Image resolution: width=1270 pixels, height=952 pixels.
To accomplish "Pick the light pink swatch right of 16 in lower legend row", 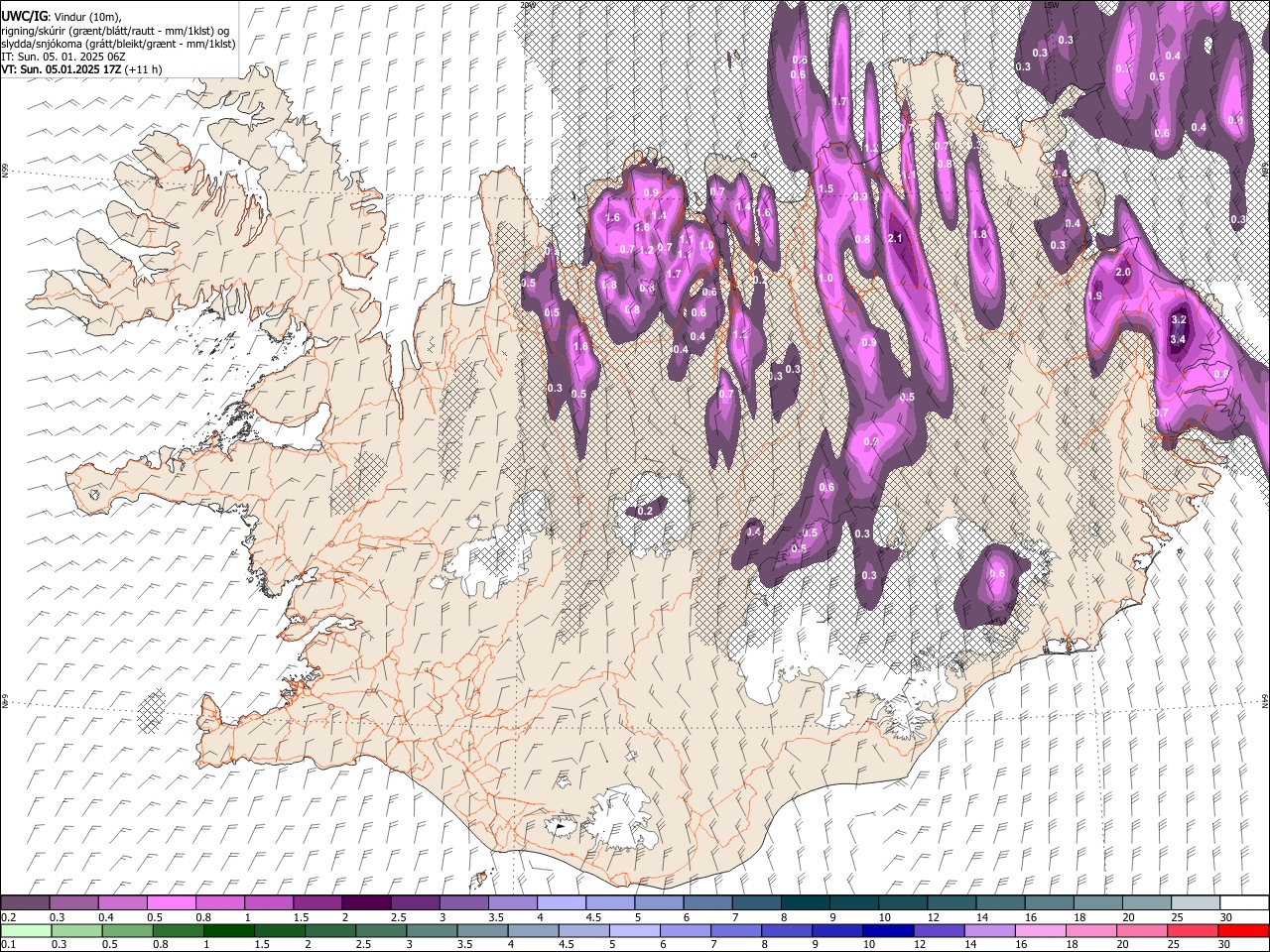I will click(x=1041, y=930).
